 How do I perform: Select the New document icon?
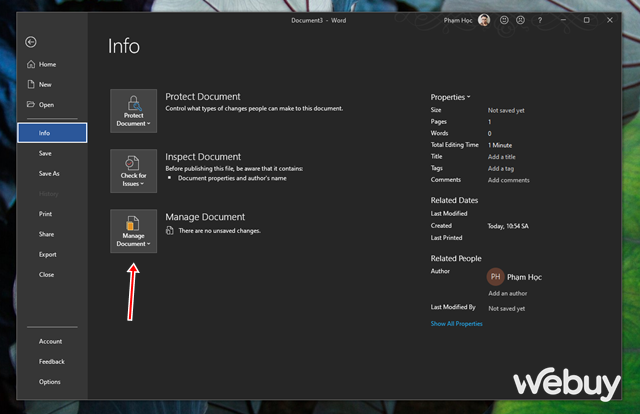31,84
